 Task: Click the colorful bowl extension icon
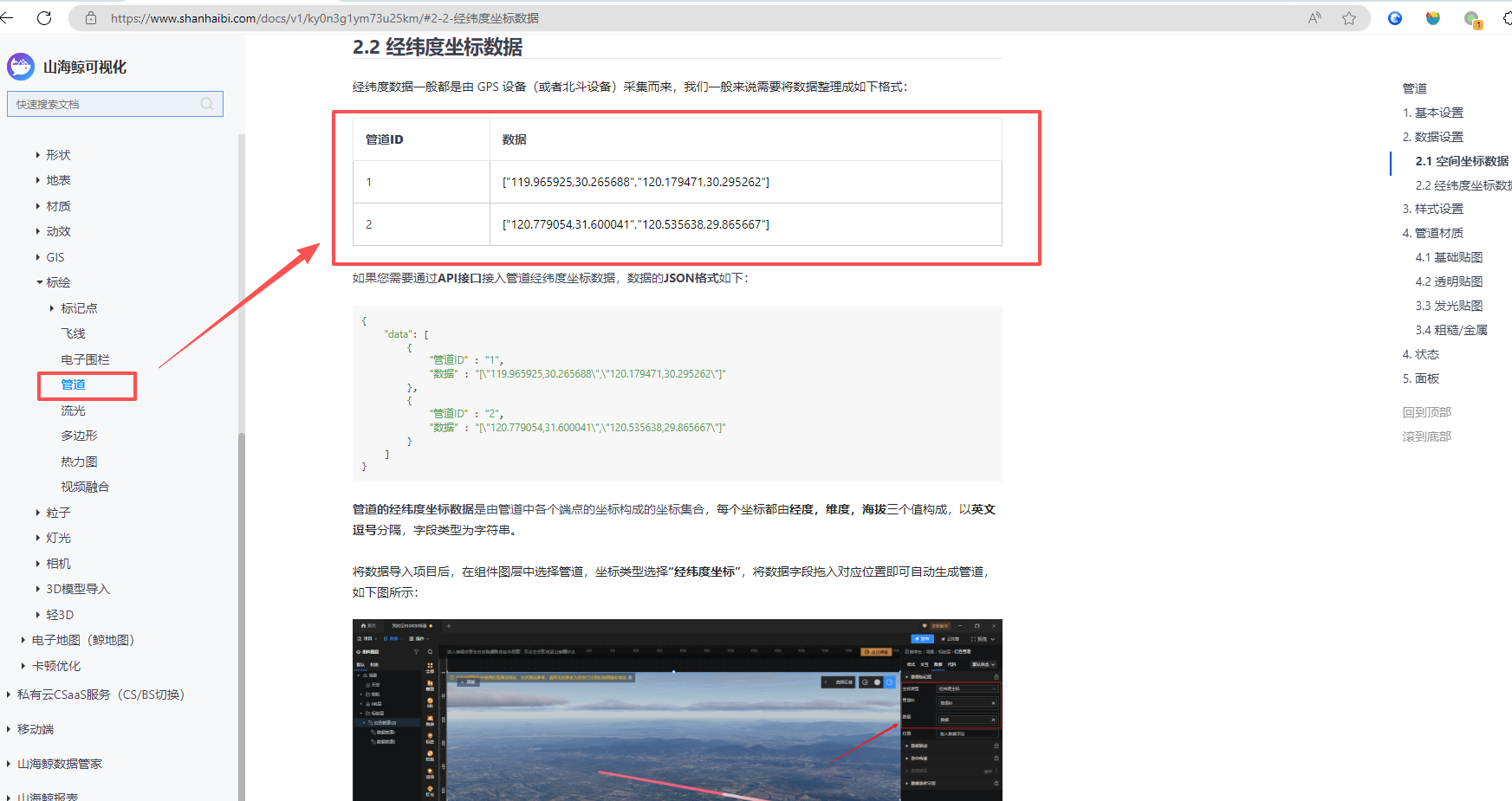tap(1433, 18)
